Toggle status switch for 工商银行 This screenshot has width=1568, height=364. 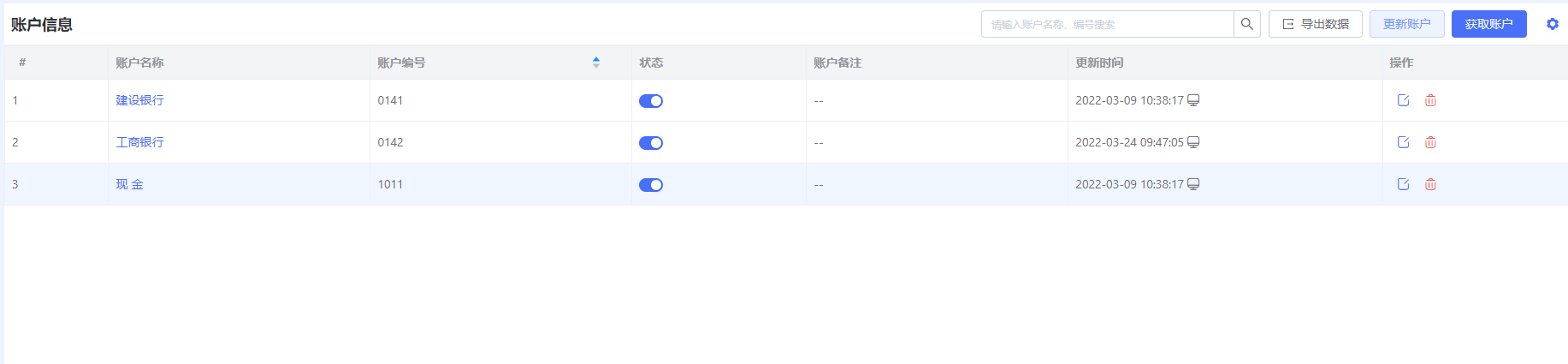[x=651, y=143]
